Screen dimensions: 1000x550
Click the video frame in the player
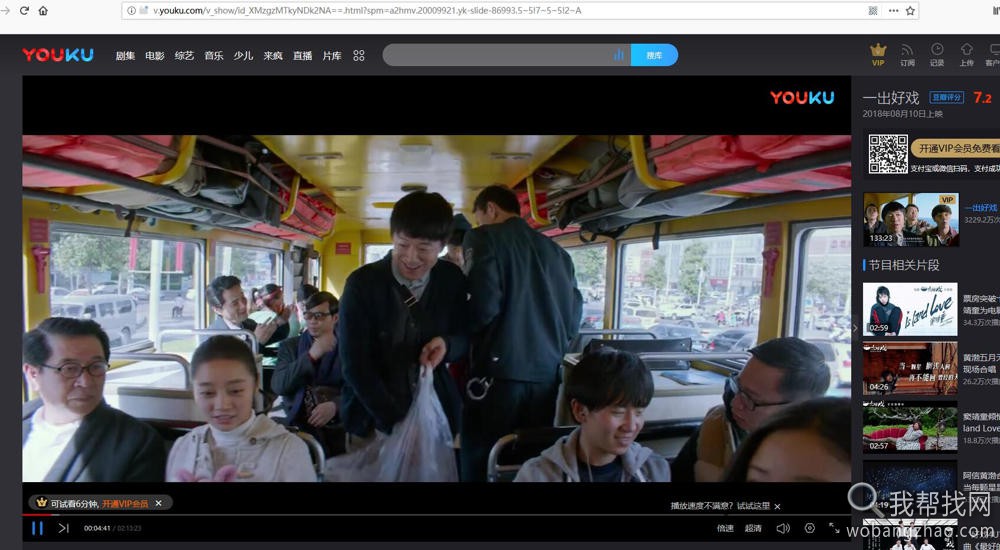click(x=436, y=308)
